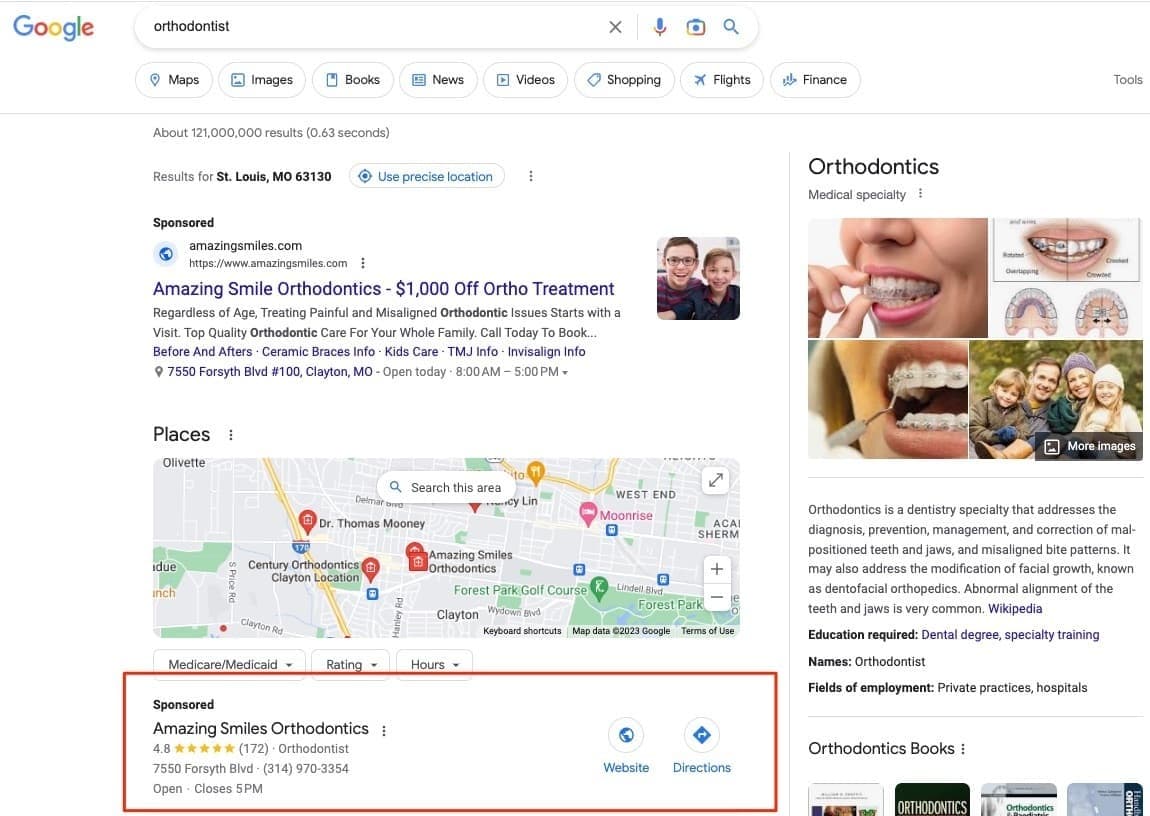Open the Hours filter dropdown
The height and width of the screenshot is (816, 1150).
(x=434, y=664)
